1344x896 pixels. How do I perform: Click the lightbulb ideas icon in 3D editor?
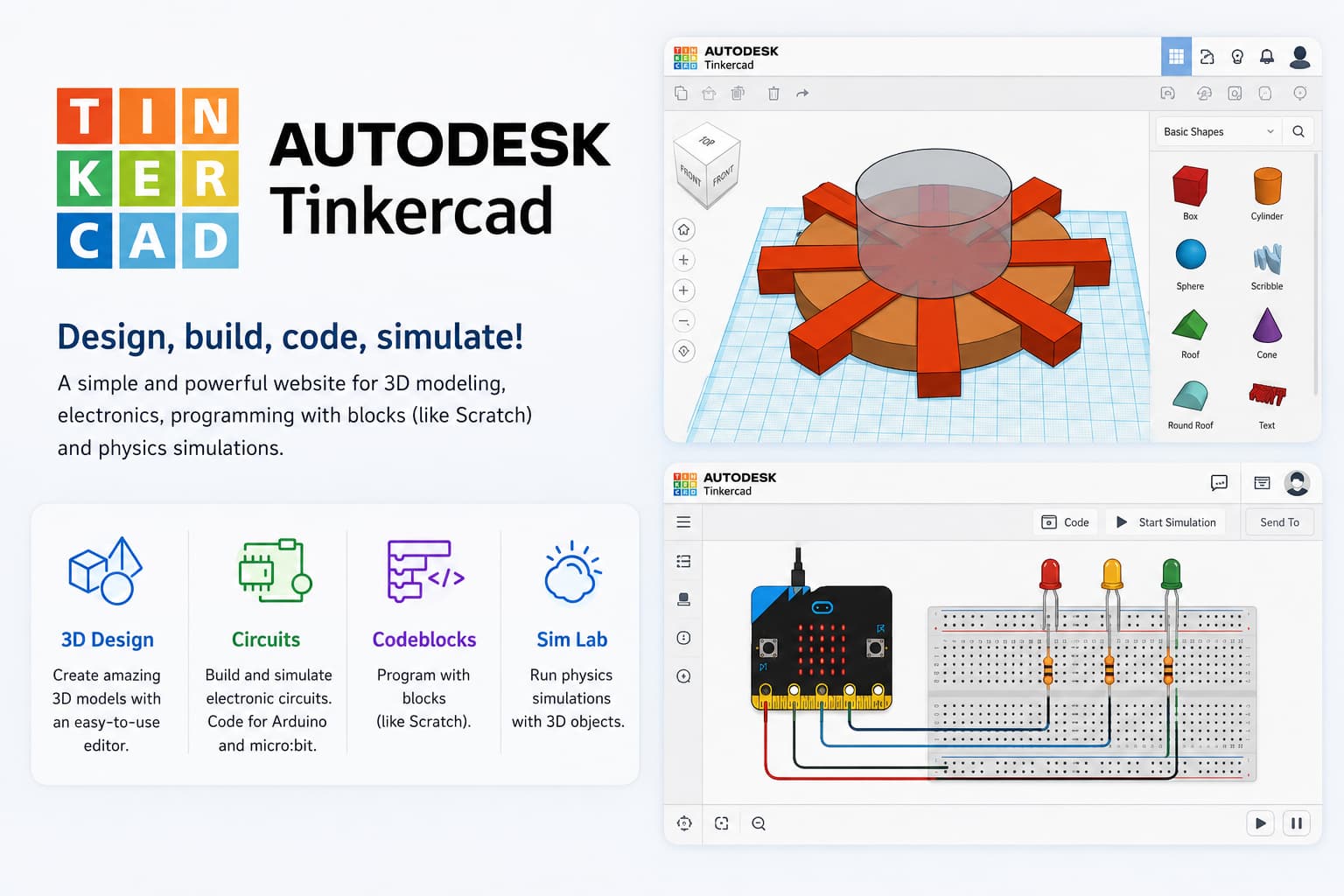1237,57
